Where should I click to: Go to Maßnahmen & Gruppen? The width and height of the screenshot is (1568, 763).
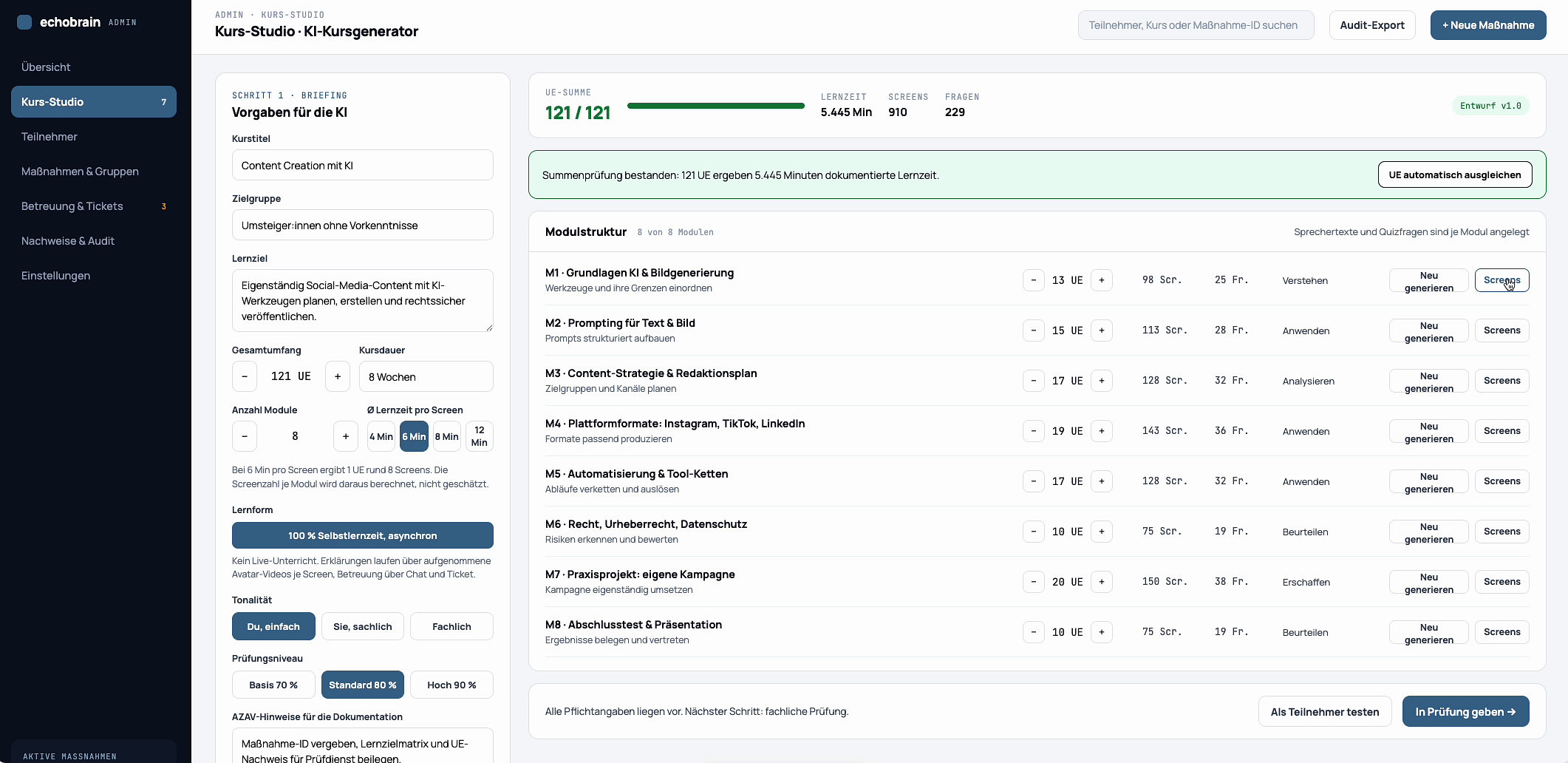click(x=94, y=172)
